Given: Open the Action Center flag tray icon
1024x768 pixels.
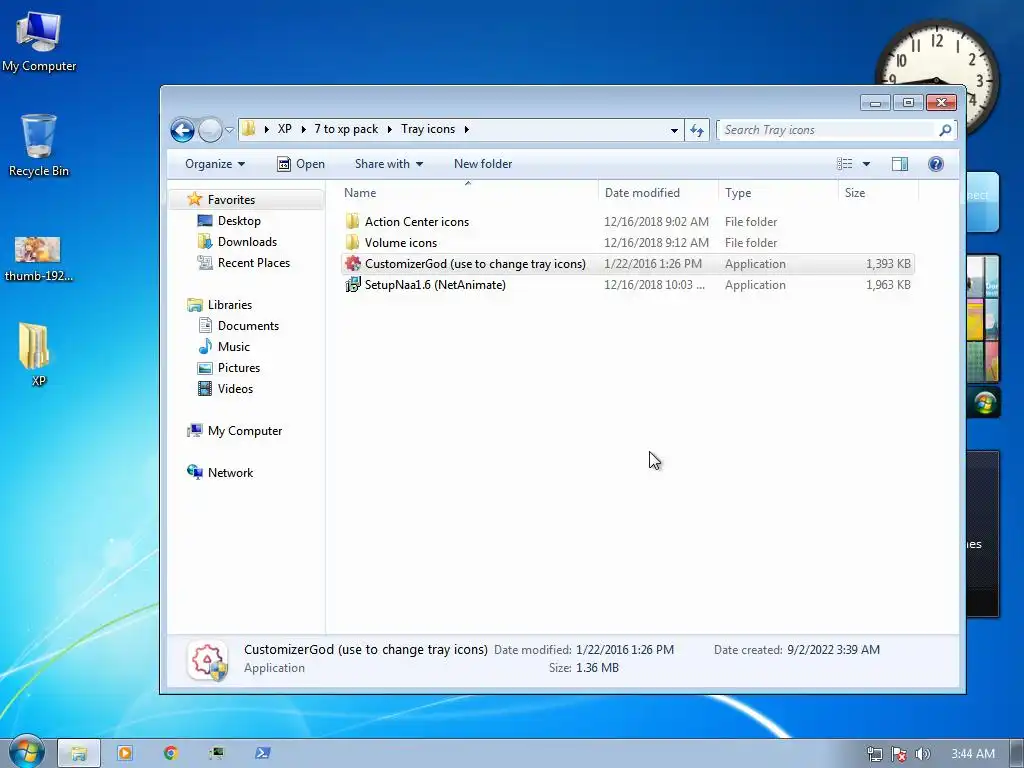Looking at the screenshot, I should [899, 754].
